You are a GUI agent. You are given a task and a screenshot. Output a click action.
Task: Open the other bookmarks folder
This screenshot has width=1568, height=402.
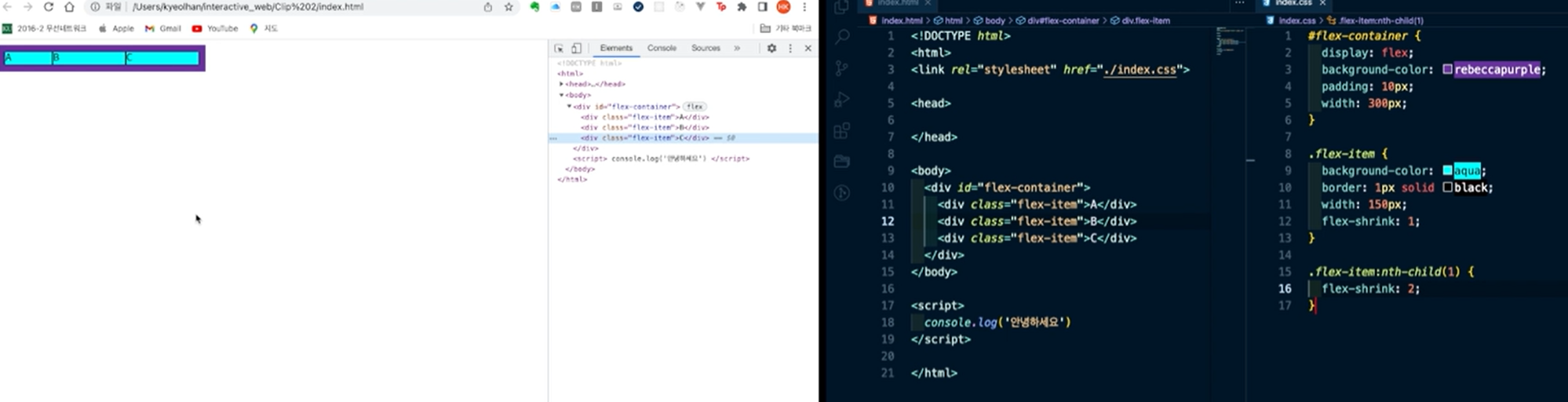[x=786, y=28]
